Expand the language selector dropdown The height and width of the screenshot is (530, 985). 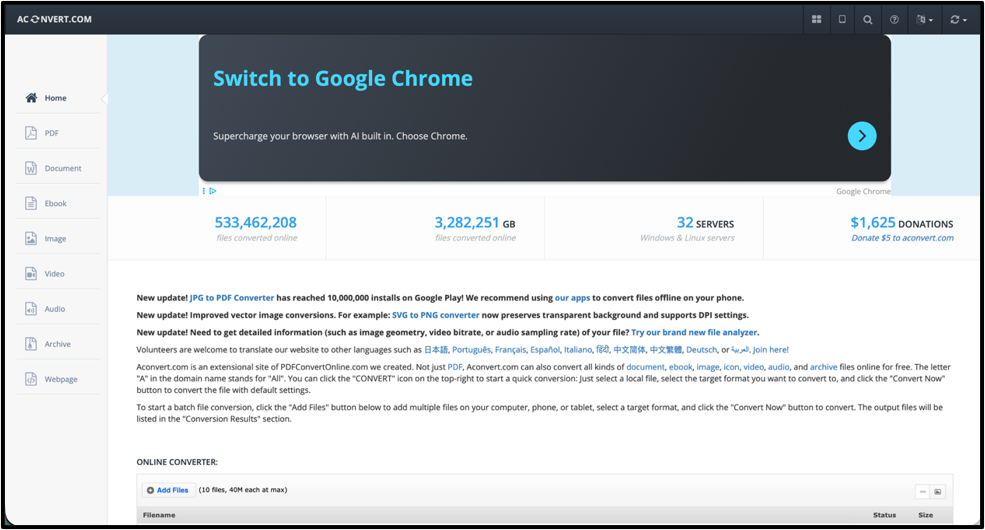[x=924, y=19]
